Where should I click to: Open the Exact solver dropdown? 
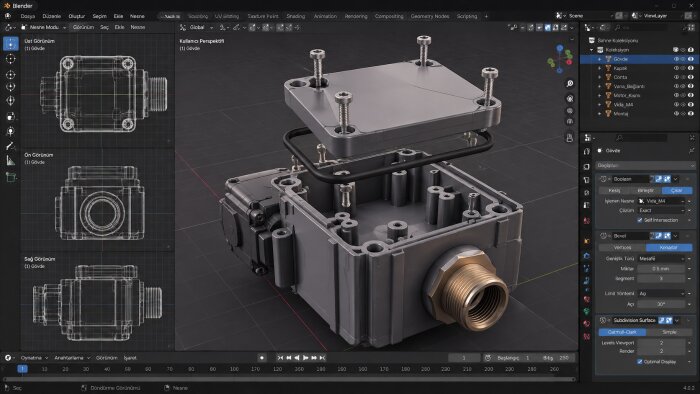click(x=661, y=210)
